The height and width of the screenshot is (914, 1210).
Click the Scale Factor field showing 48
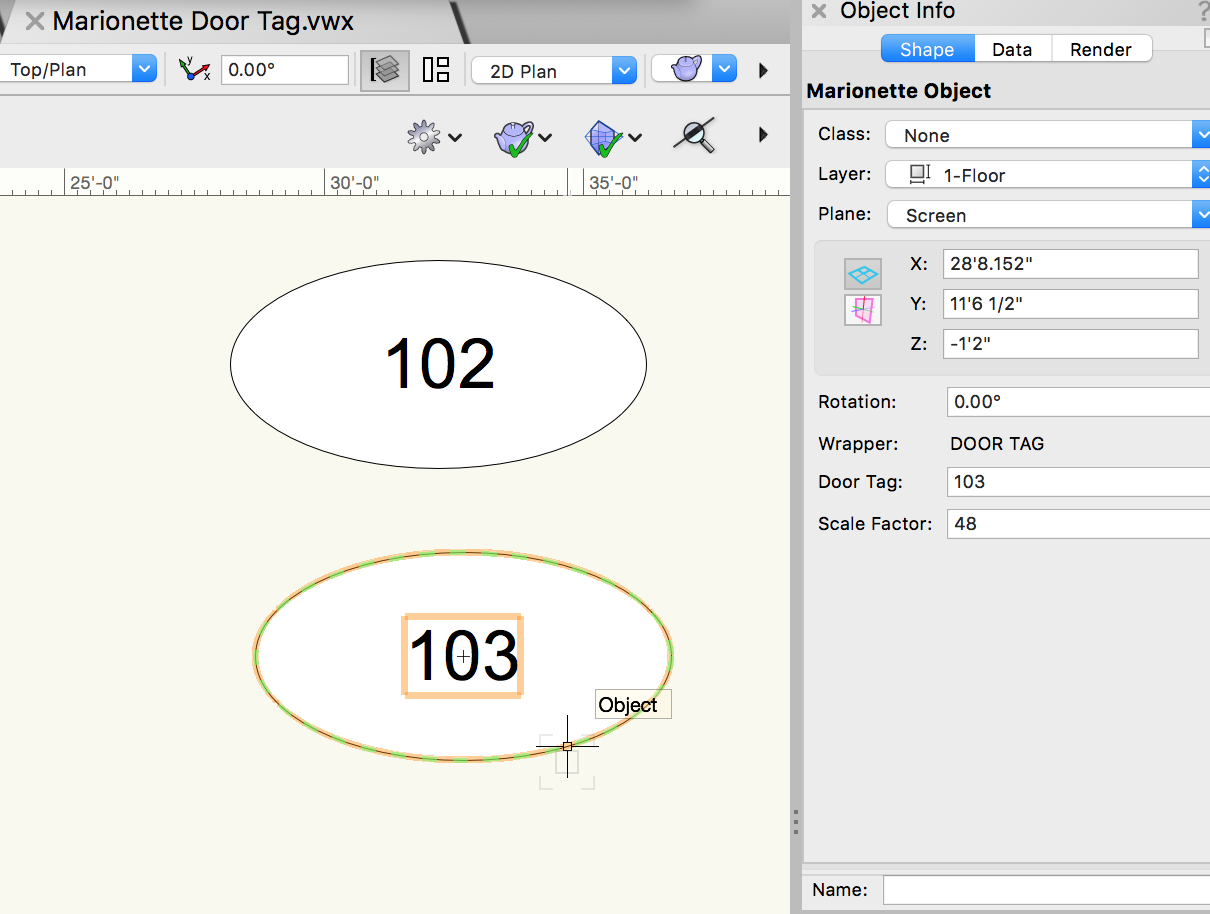coord(1078,523)
